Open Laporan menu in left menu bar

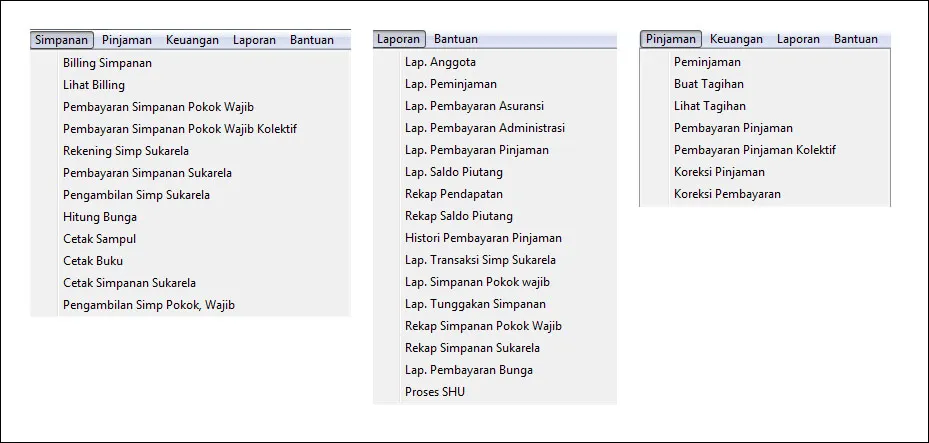(254, 40)
